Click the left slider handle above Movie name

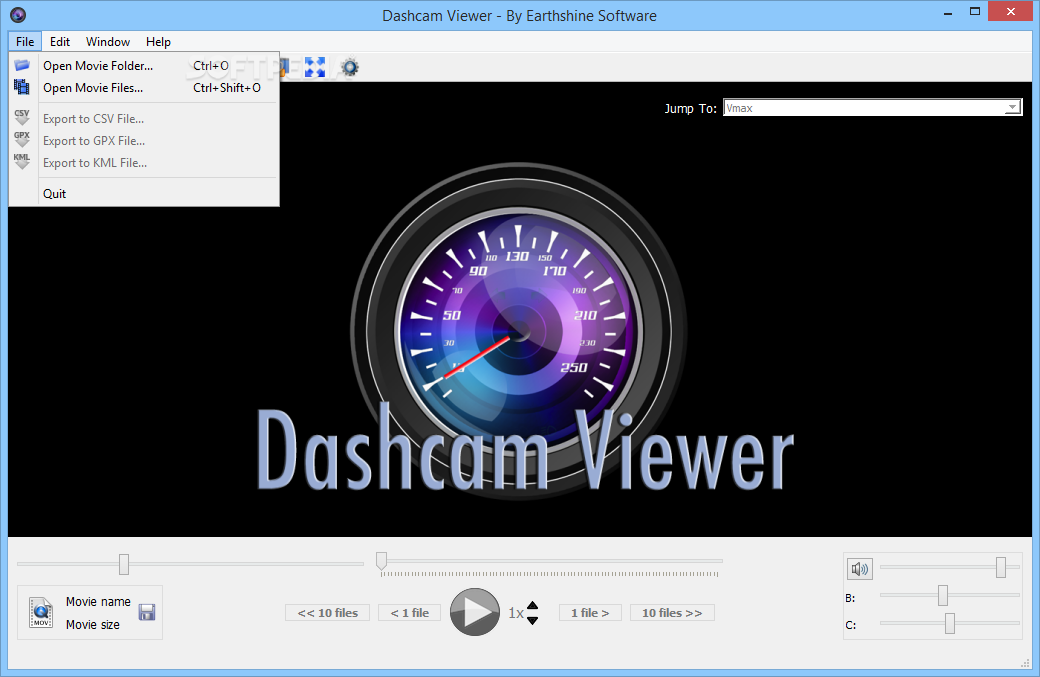pyautogui.click(x=124, y=564)
